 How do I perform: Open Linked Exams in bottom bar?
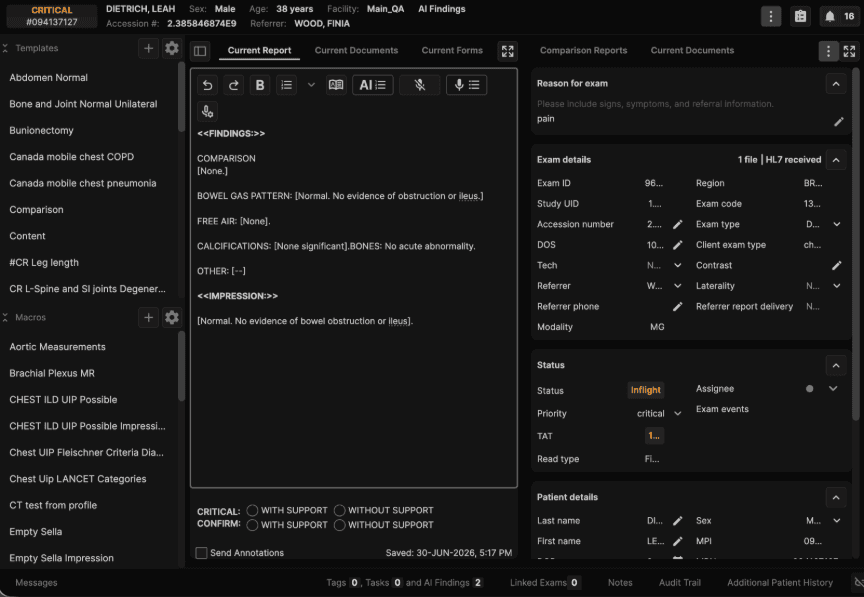(544, 583)
